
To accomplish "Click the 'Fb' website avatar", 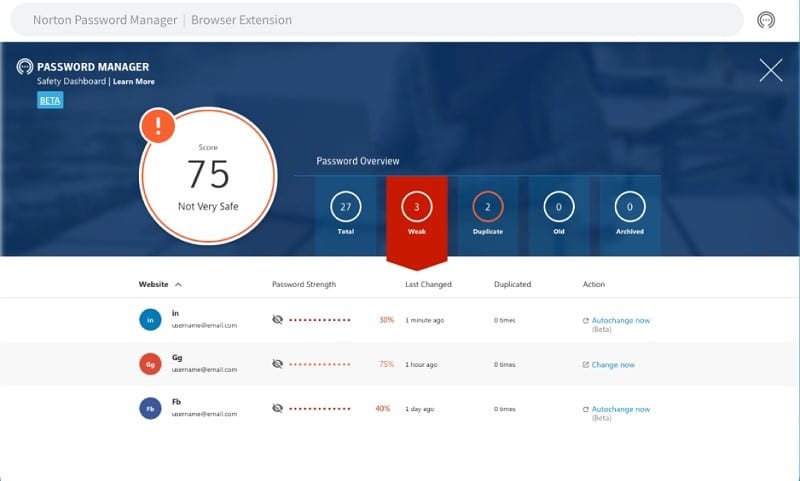I will (150, 409).
